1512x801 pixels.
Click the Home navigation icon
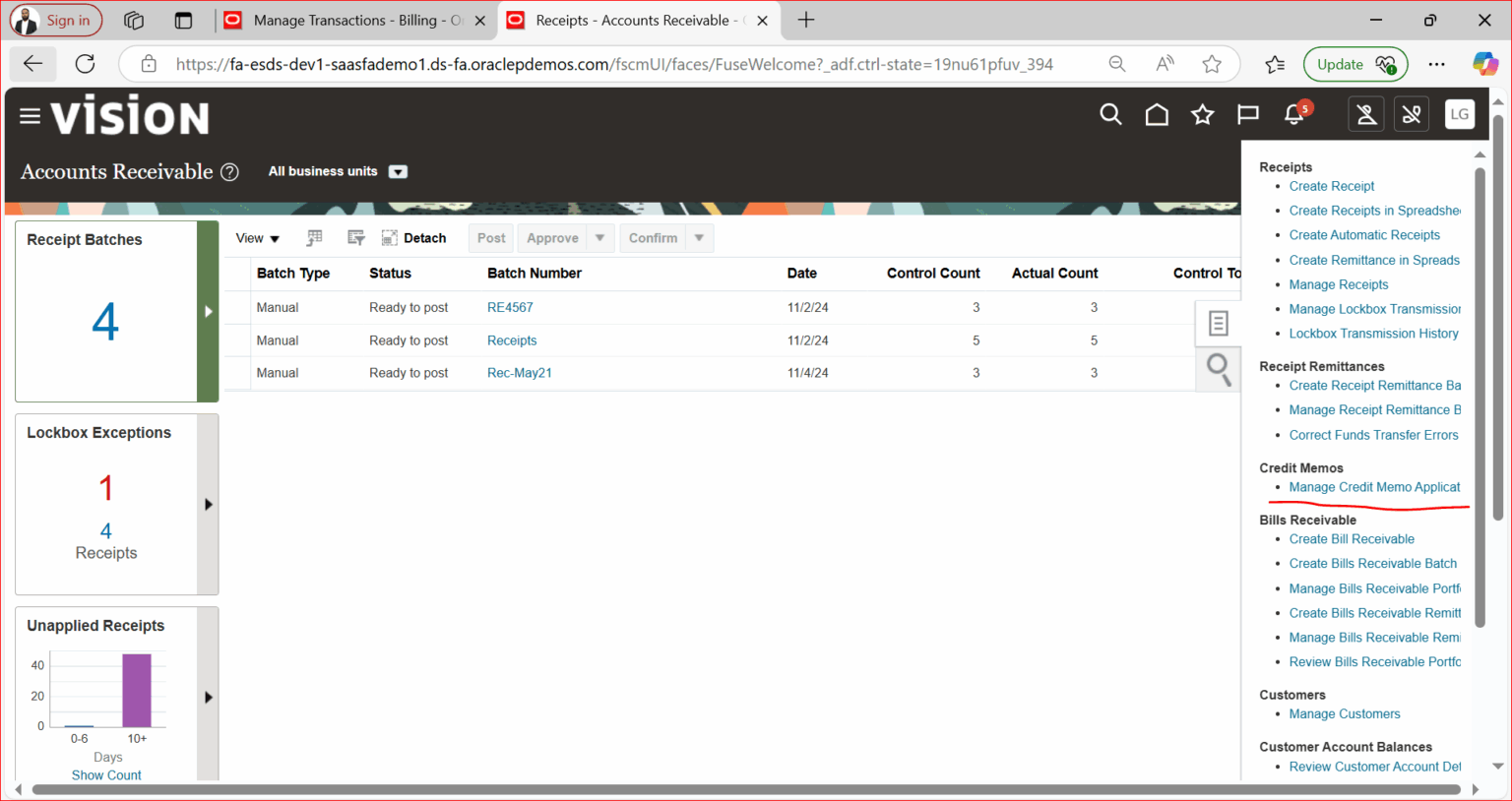point(1156,114)
